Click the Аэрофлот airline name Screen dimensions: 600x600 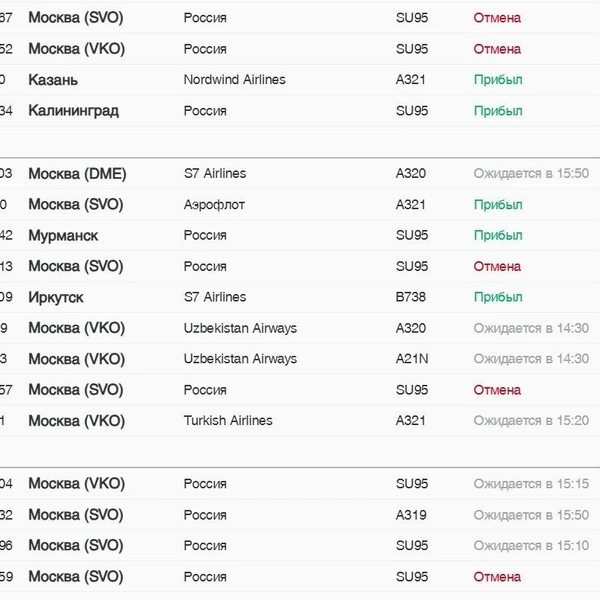214,205
